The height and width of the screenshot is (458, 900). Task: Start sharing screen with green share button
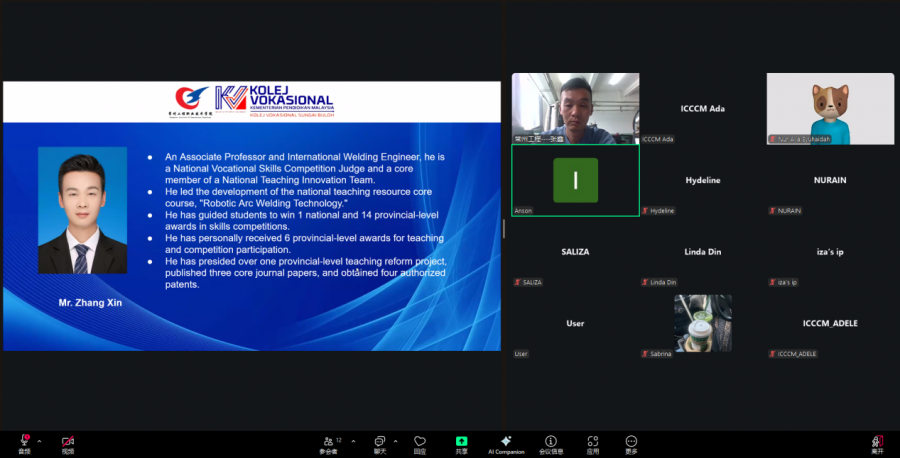pos(461,441)
